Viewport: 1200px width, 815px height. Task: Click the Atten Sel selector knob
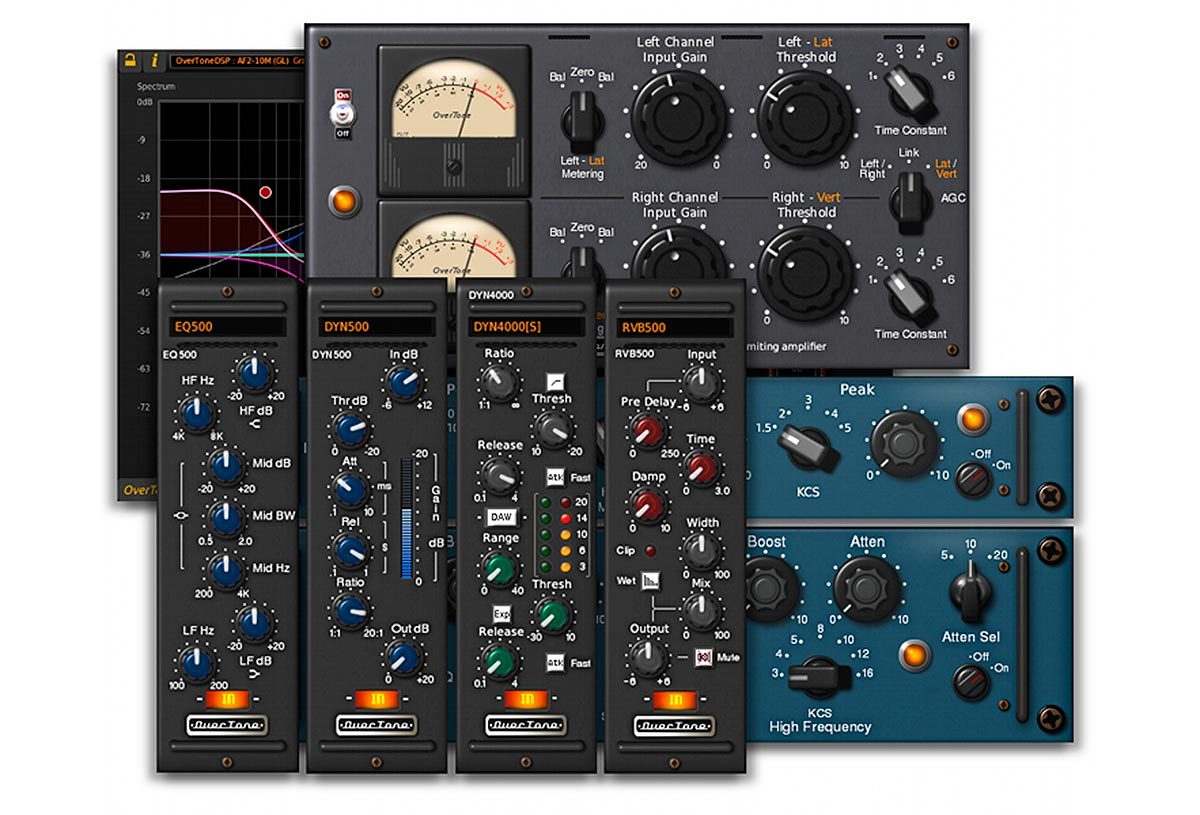coord(973,592)
